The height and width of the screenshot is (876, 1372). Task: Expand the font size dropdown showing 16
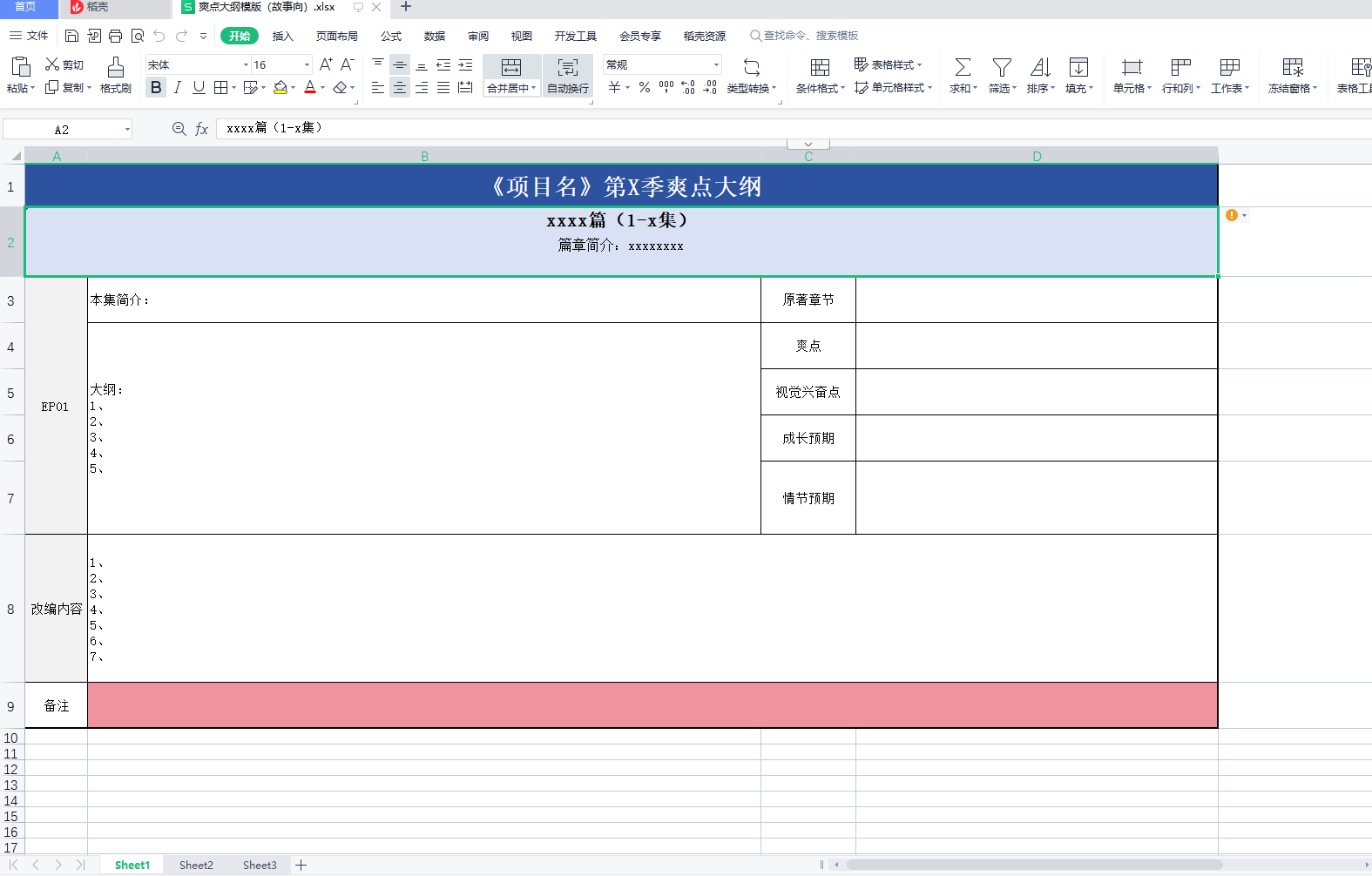(307, 65)
